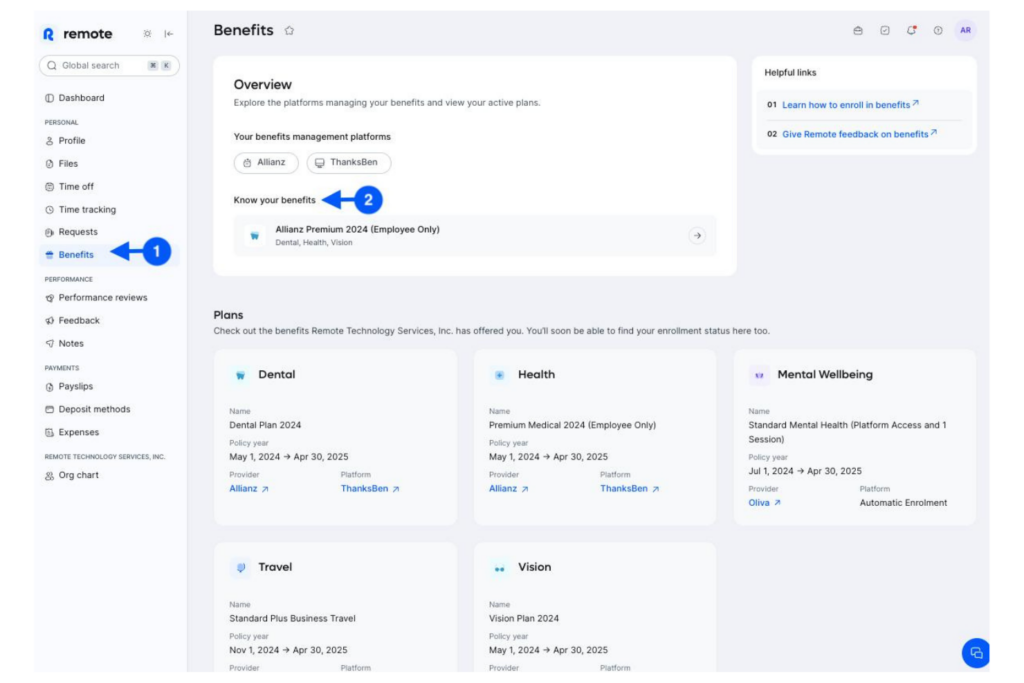Click the Allianz platform chip
The width and height of the screenshot is (1024, 683).
tap(266, 163)
